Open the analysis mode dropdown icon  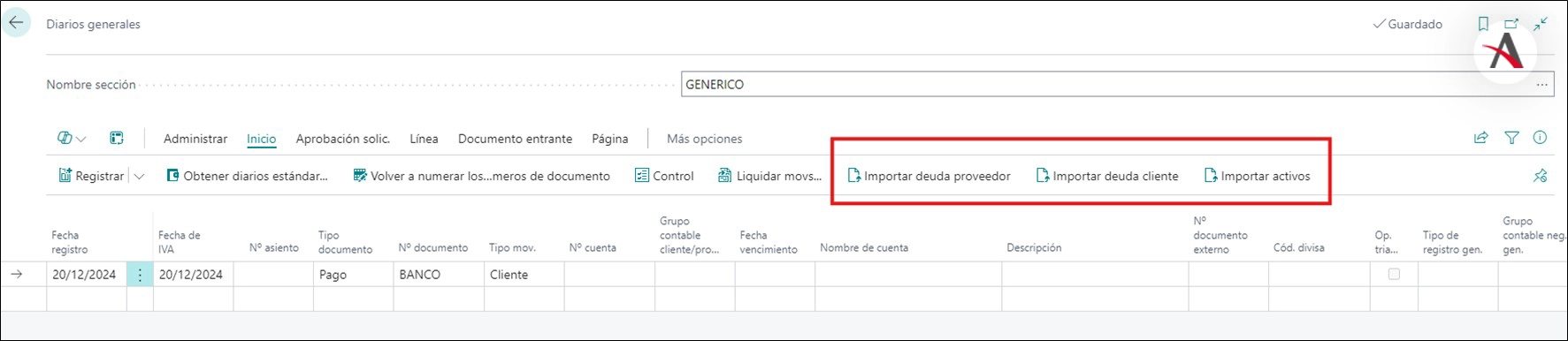click(x=72, y=138)
